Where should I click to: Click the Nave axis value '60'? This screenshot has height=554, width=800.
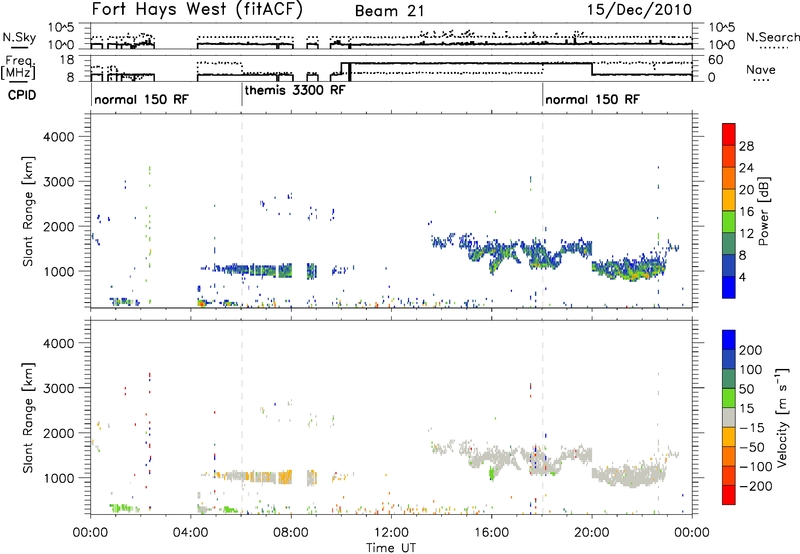click(716, 60)
